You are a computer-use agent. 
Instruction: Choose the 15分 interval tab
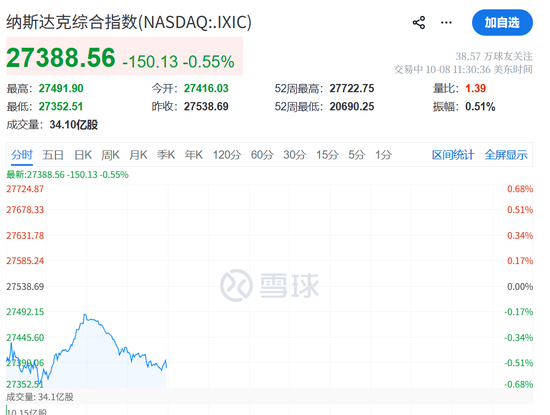pos(328,155)
